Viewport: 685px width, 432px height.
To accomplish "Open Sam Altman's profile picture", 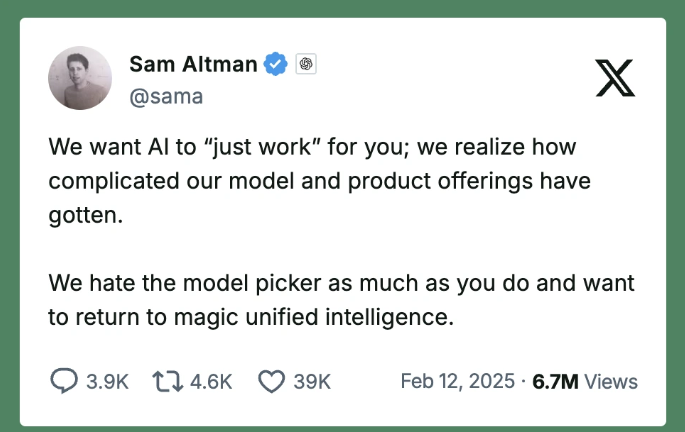I will [80, 78].
